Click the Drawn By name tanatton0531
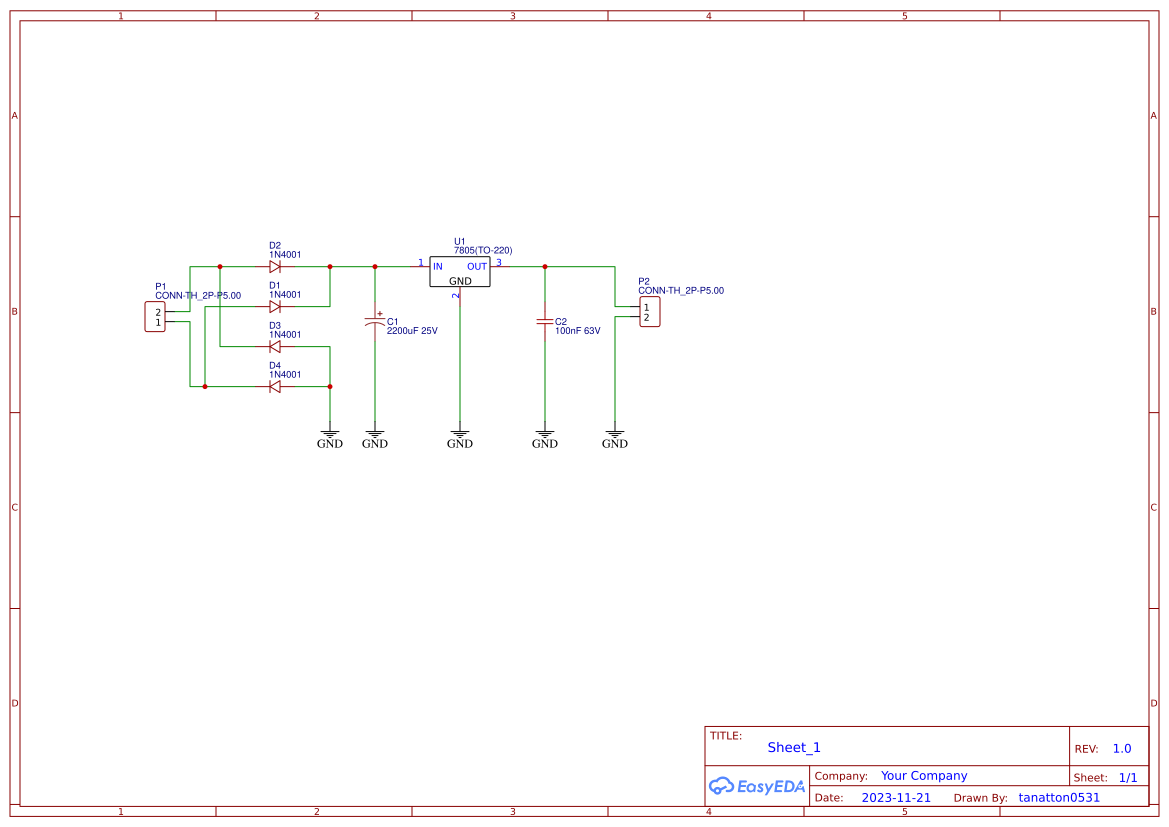The image size is (1169, 827). click(x=1058, y=797)
